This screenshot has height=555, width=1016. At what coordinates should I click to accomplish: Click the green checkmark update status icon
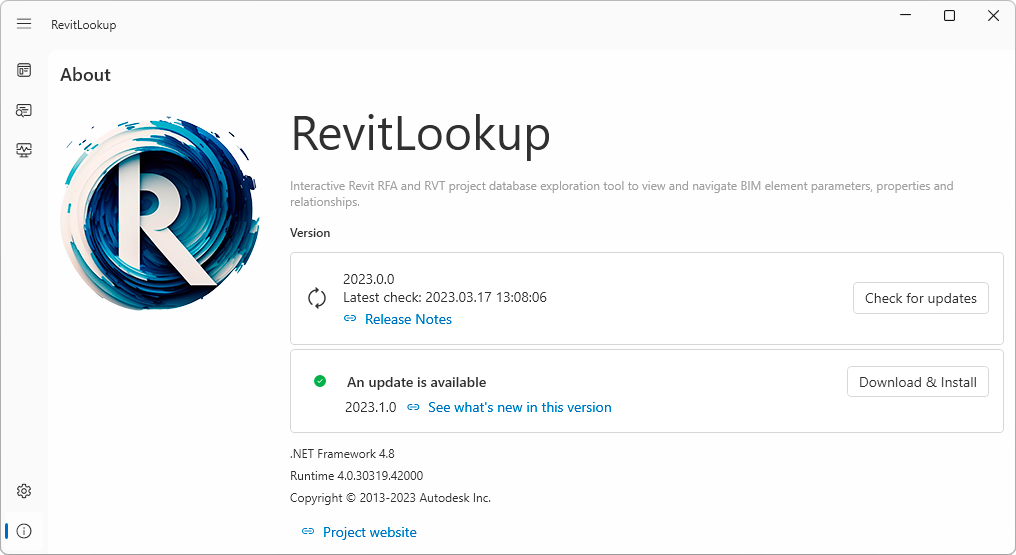pos(320,381)
